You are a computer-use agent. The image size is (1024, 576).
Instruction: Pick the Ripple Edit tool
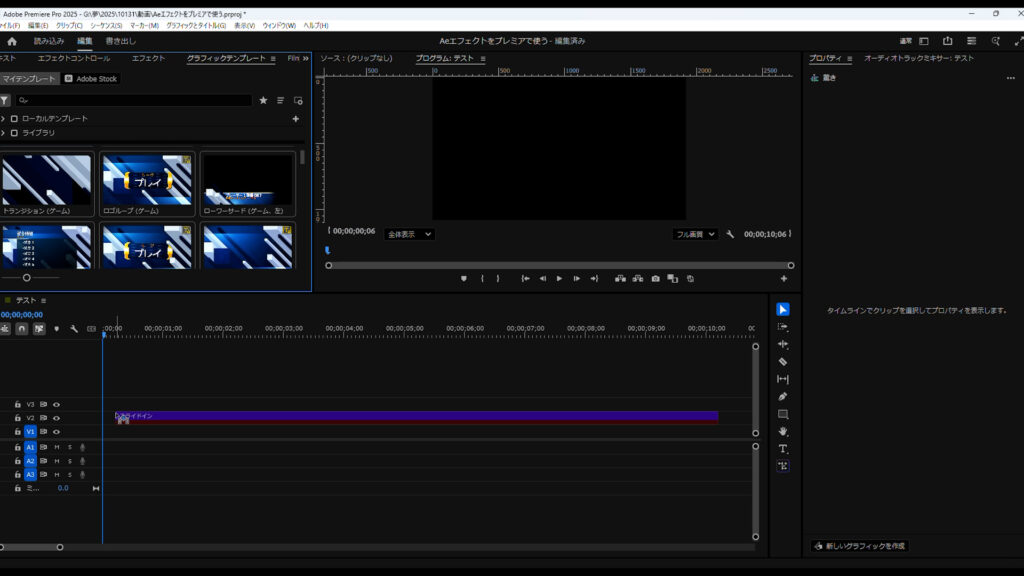click(783, 344)
